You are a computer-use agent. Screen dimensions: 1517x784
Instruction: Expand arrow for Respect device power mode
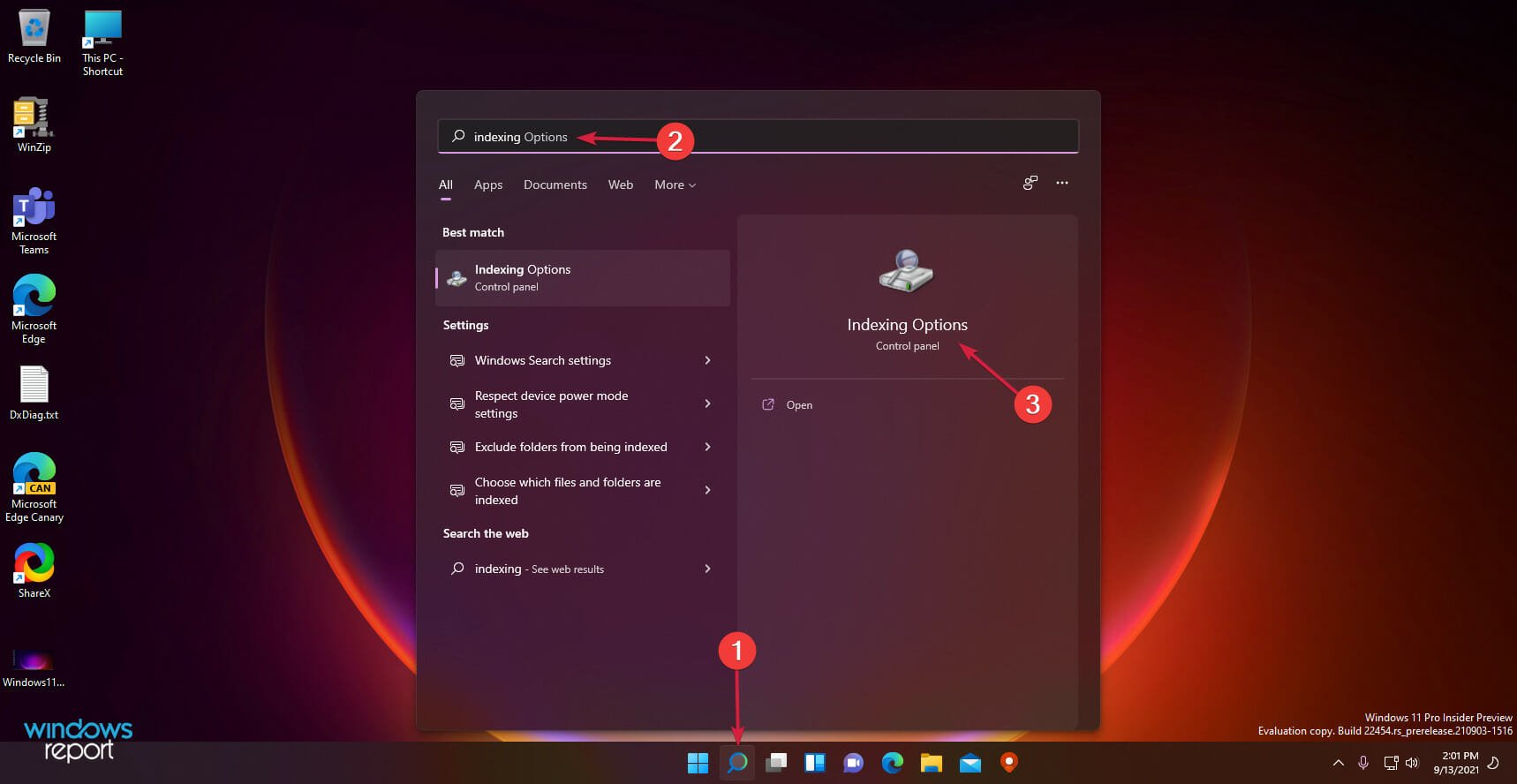click(x=707, y=403)
